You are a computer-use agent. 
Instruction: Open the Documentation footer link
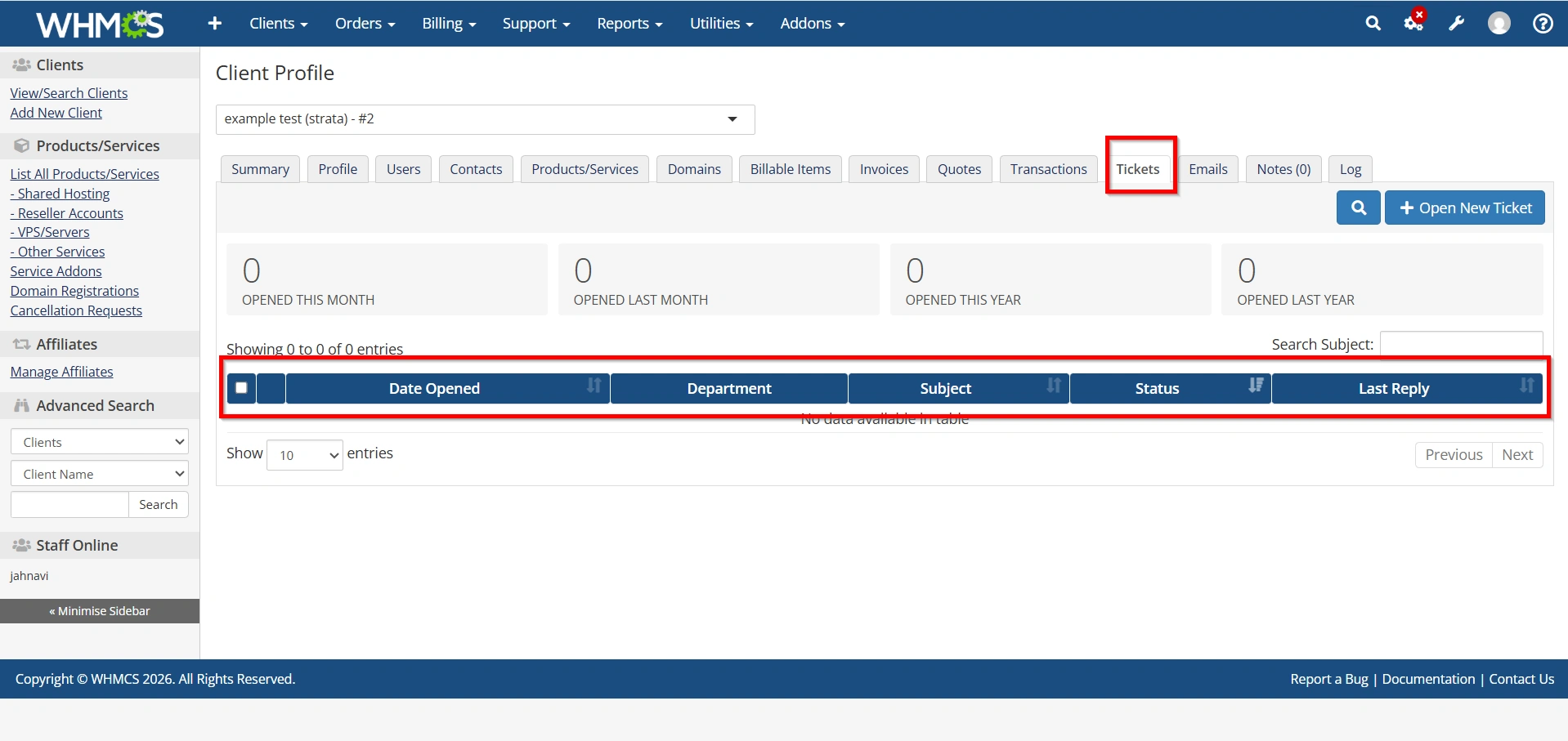tap(1429, 679)
